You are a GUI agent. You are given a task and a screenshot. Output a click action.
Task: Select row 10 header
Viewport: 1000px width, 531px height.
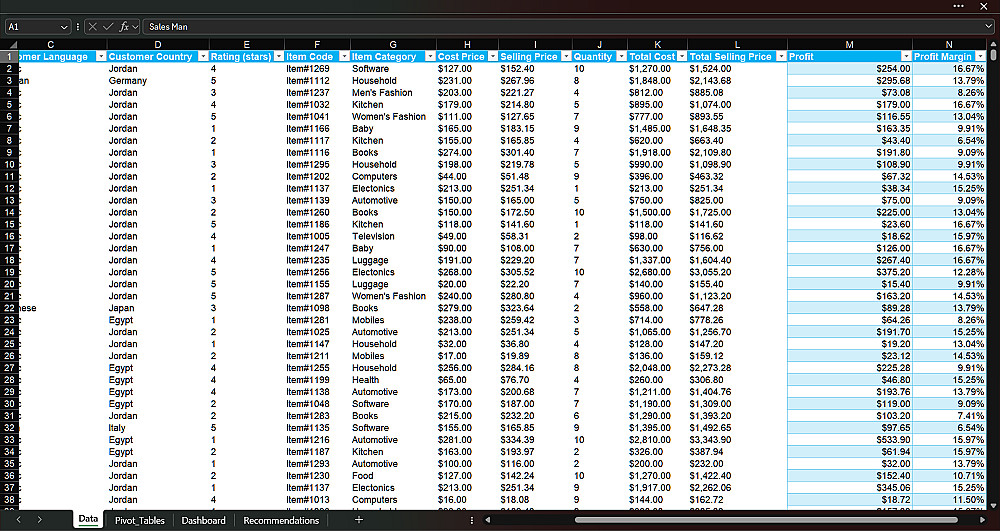click(10, 164)
